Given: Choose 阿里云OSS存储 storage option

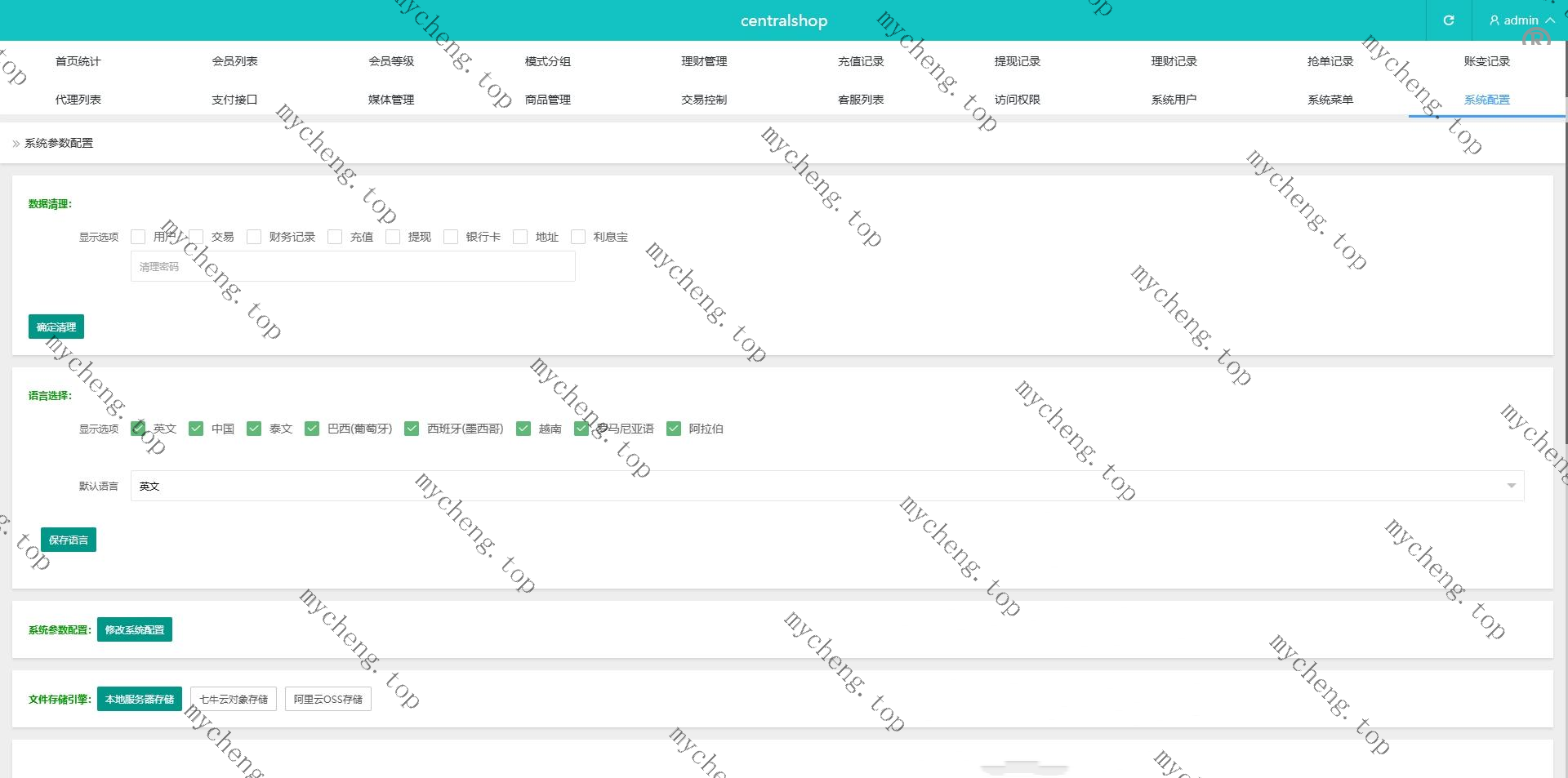Looking at the screenshot, I should [327, 699].
